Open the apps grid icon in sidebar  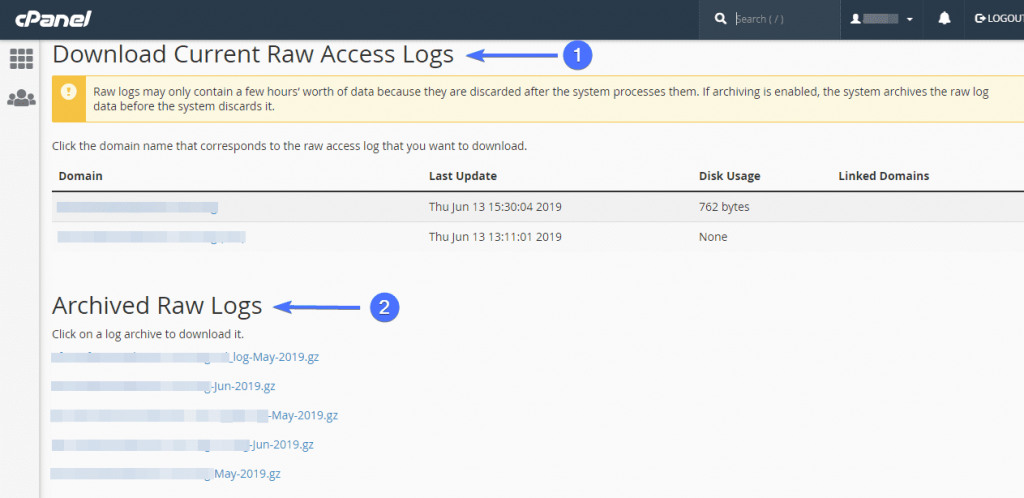pyautogui.click(x=21, y=59)
